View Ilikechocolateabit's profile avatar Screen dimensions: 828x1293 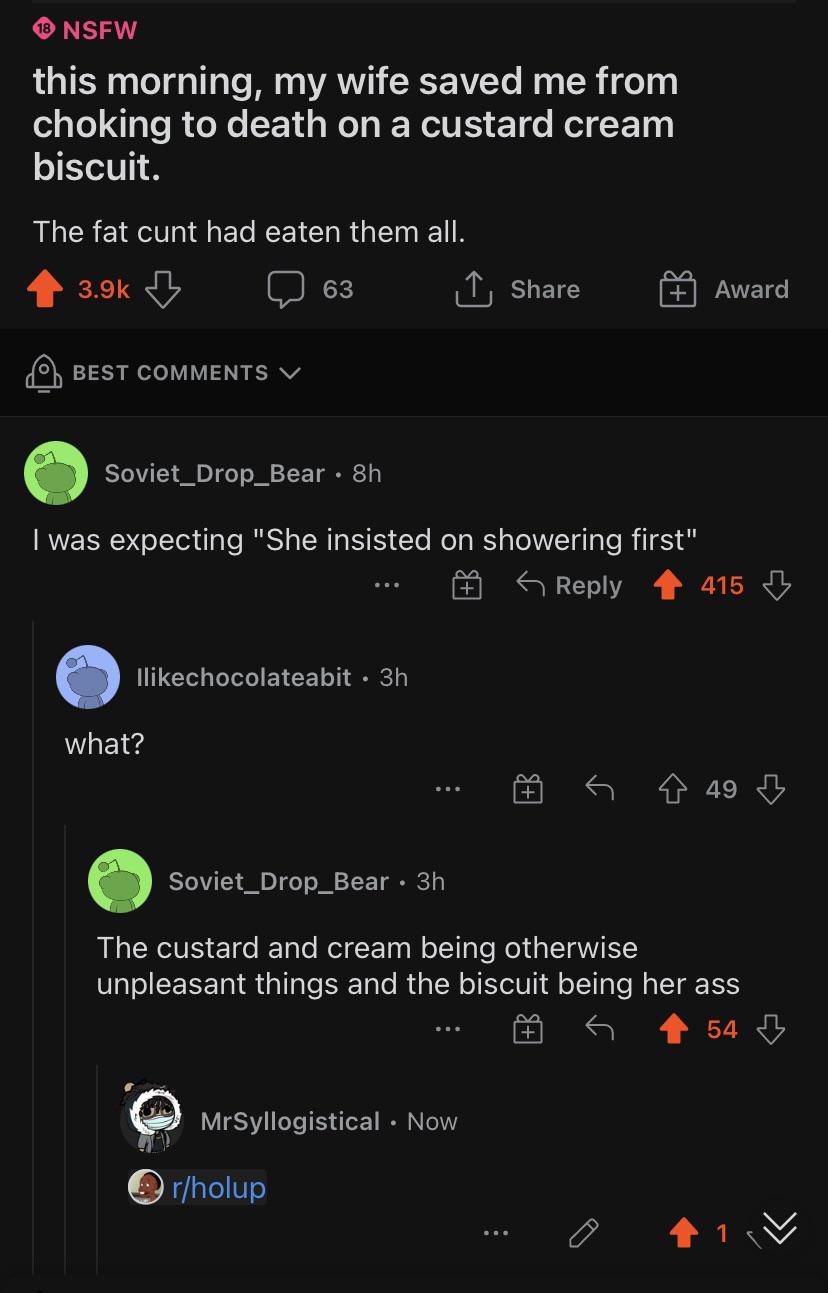point(88,677)
